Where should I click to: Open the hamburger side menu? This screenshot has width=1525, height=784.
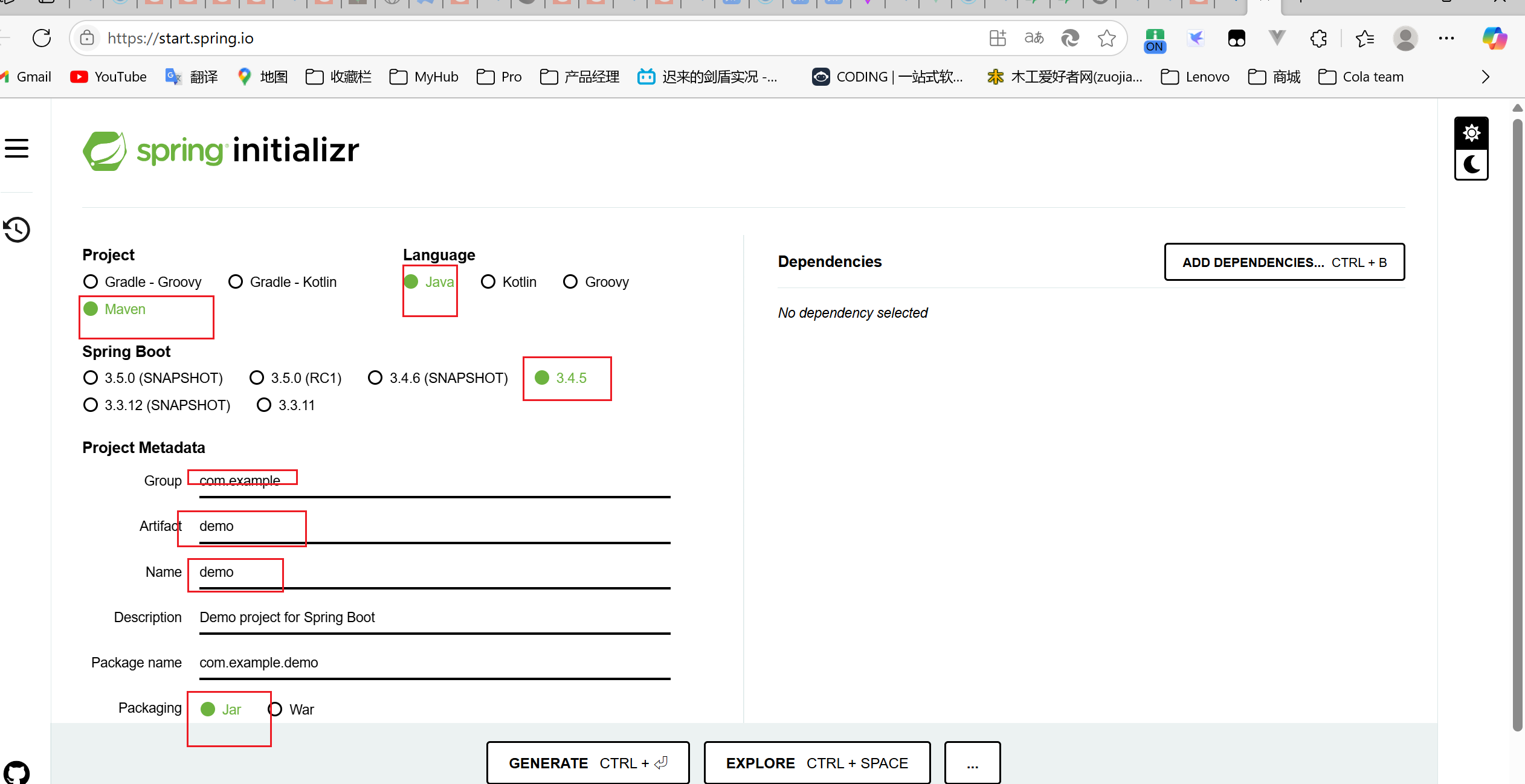point(17,149)
